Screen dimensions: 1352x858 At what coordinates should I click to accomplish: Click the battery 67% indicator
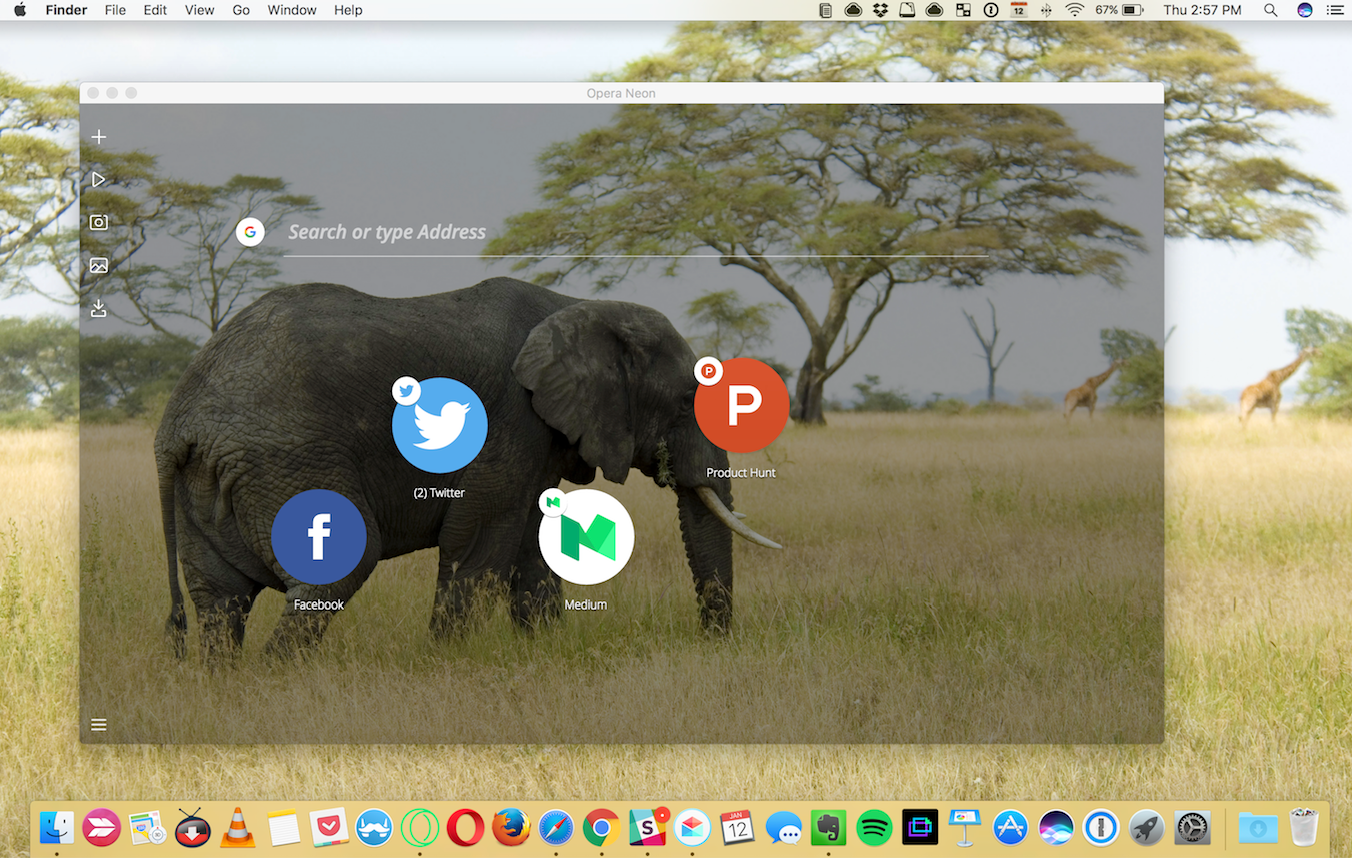pos(1119,10)
